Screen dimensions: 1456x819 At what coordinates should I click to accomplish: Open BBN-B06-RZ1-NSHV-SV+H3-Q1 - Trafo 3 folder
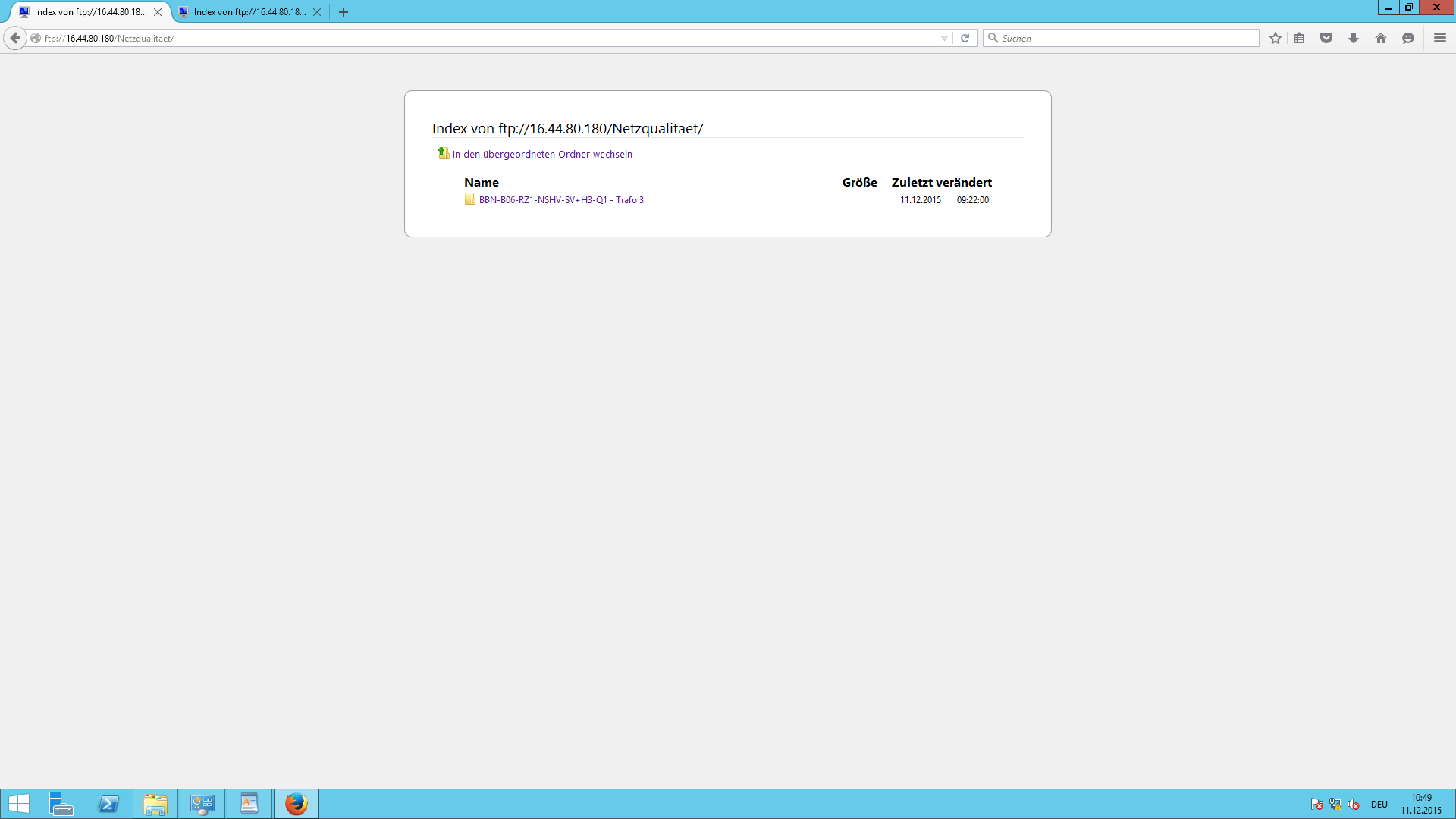point(560,200)
